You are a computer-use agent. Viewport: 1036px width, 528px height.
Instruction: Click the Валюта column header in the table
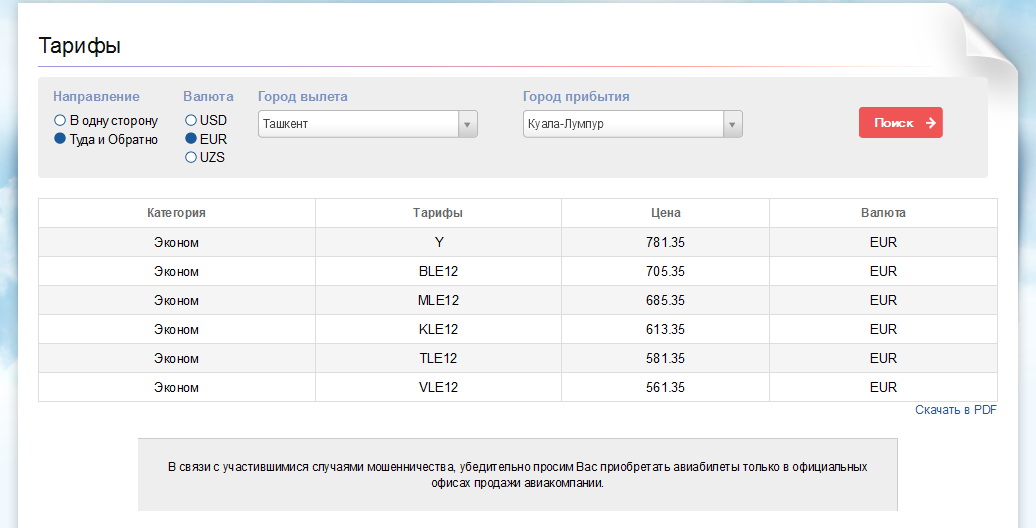[x=883, y=213]
